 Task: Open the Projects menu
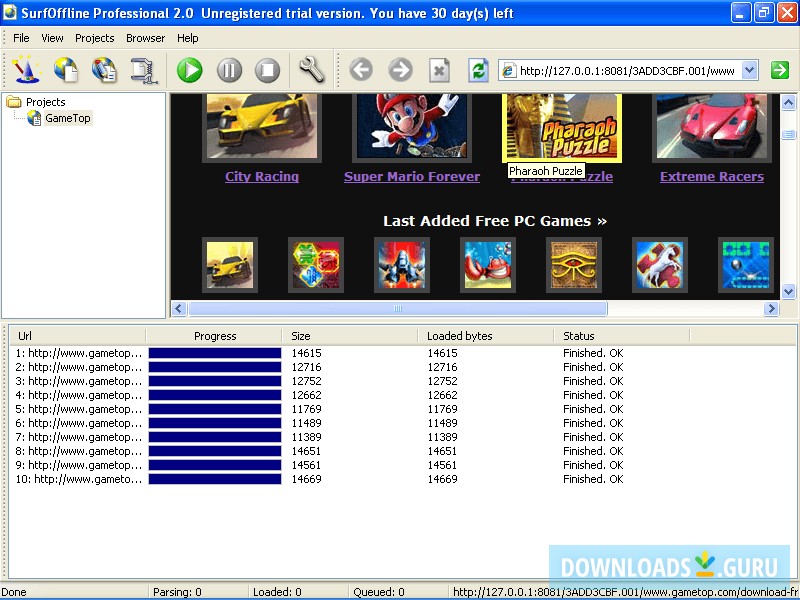click(95, 38)
